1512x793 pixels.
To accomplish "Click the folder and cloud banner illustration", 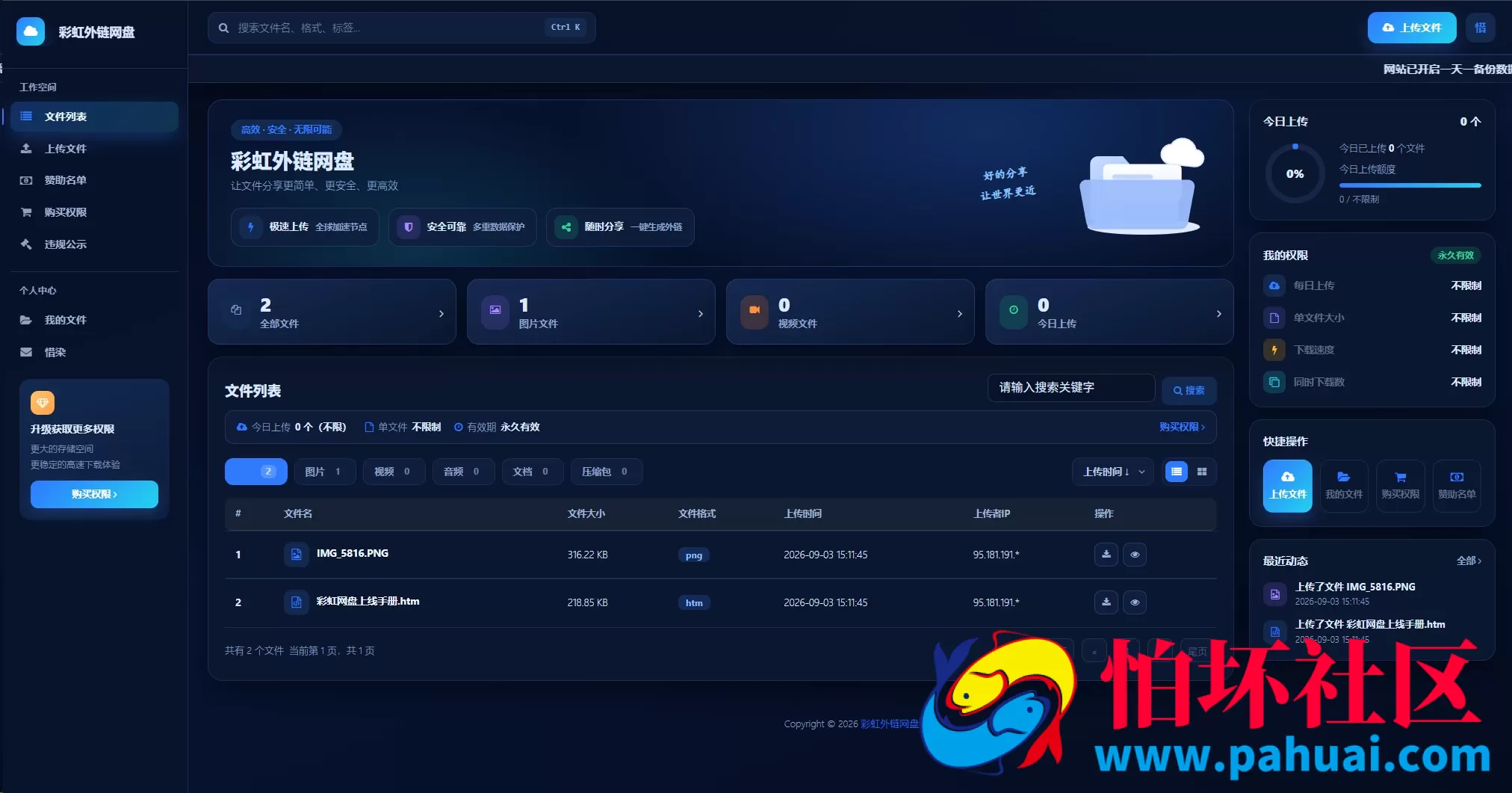I will pos(1141,186).
